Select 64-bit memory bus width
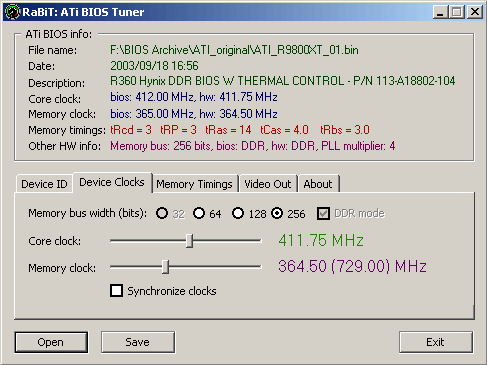 click(x=199, y=213)
